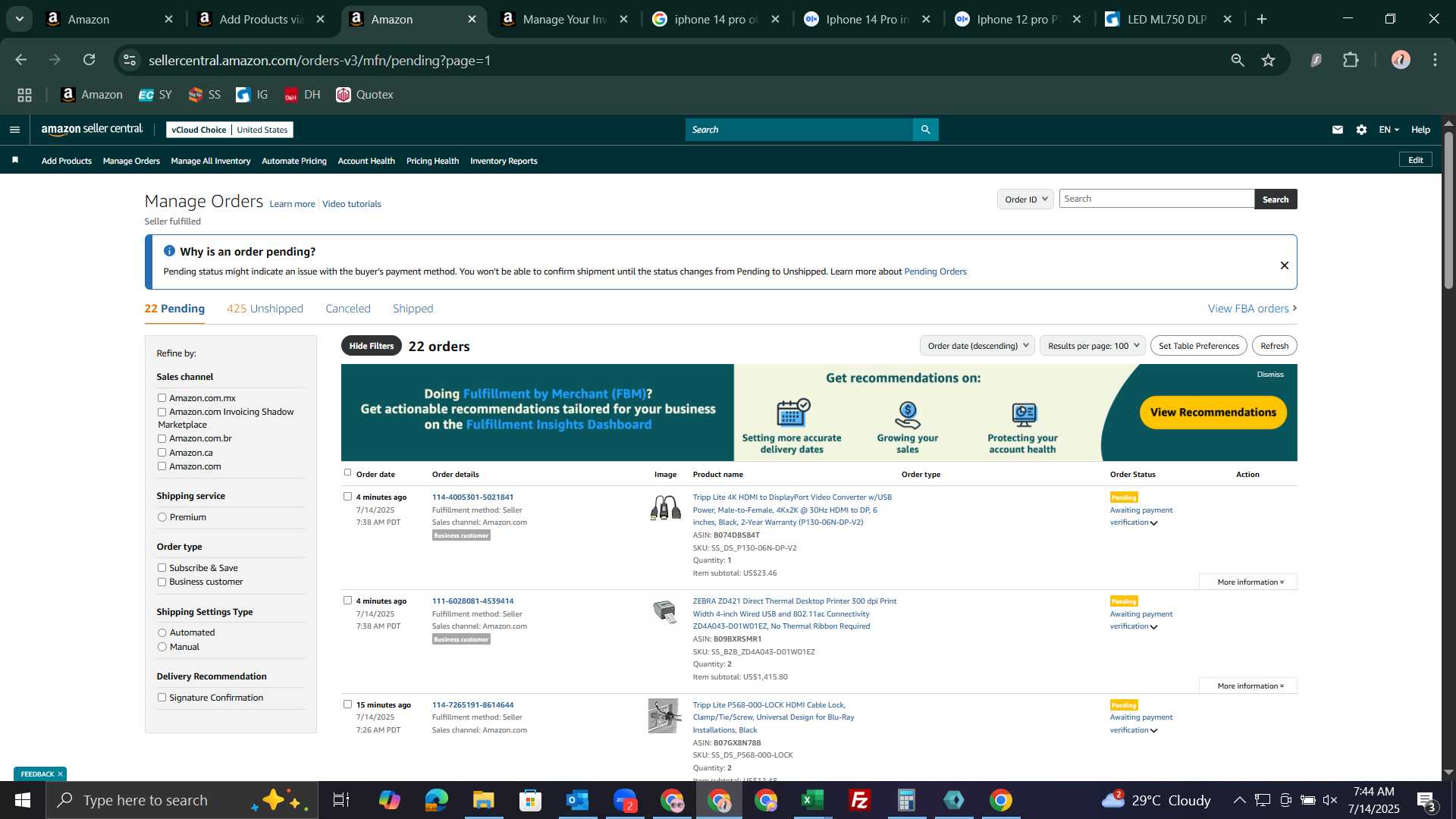Open the settings gear in Seller Central
The width and height of the screenshot is (1456, 819).
1362,130
